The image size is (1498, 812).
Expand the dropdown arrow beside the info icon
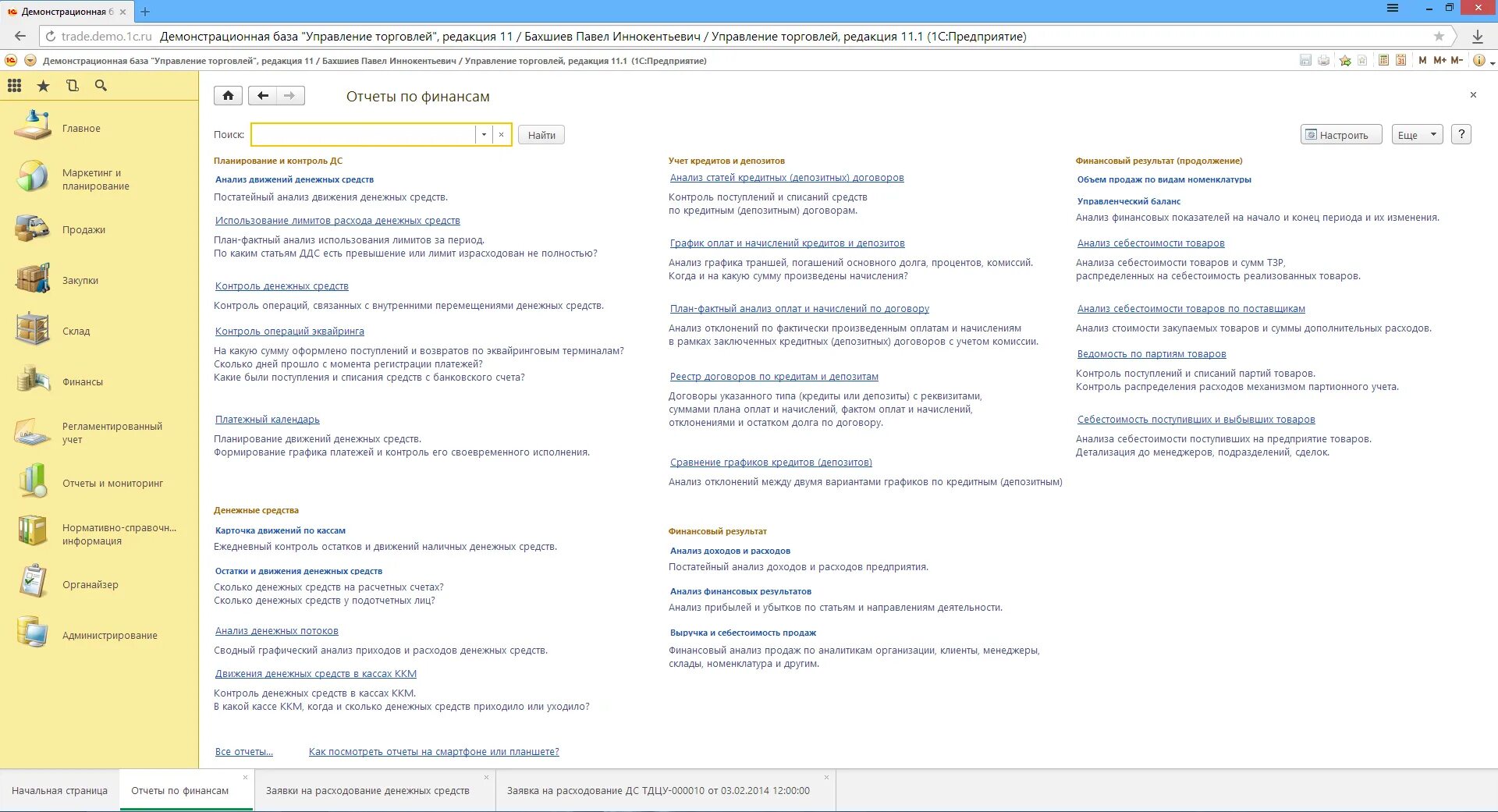[x=1493, y=62]
